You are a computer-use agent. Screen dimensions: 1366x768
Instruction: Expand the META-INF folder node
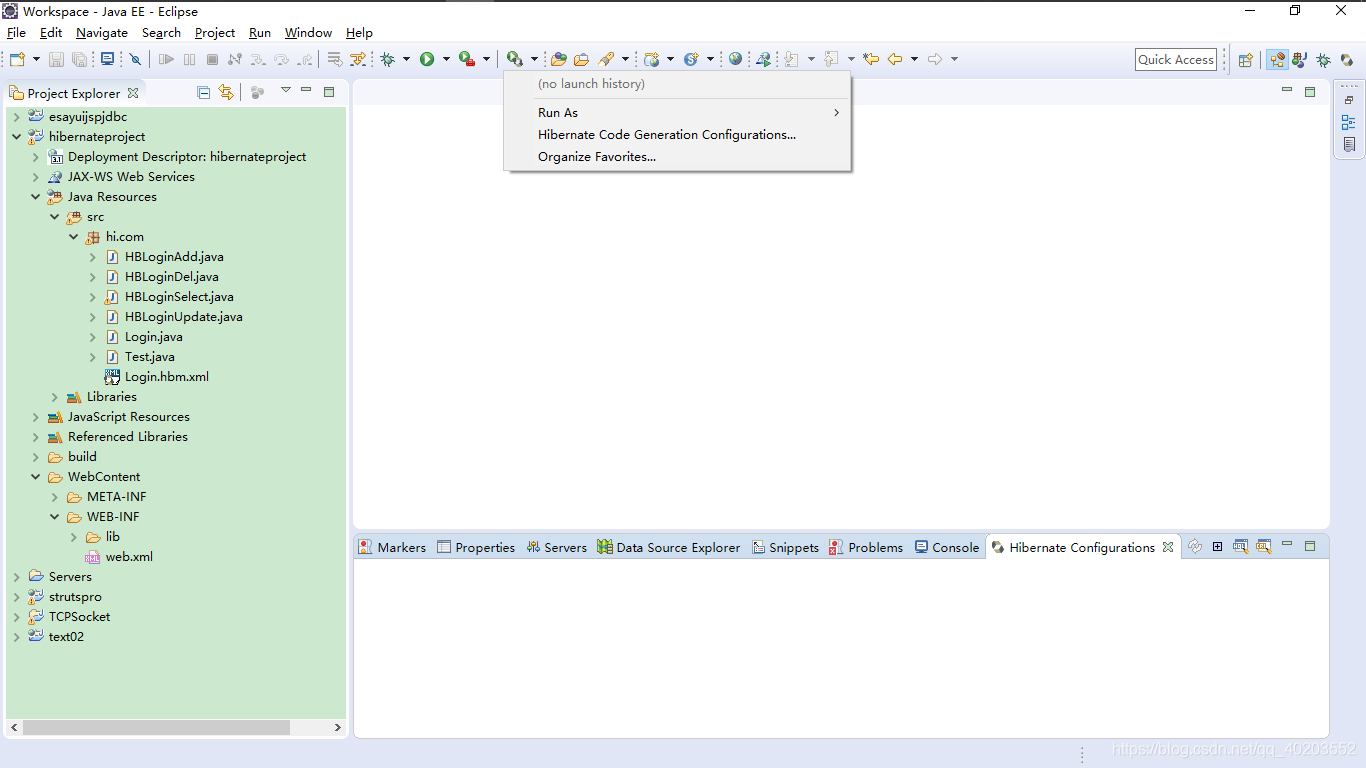click(x=54, y=497)
